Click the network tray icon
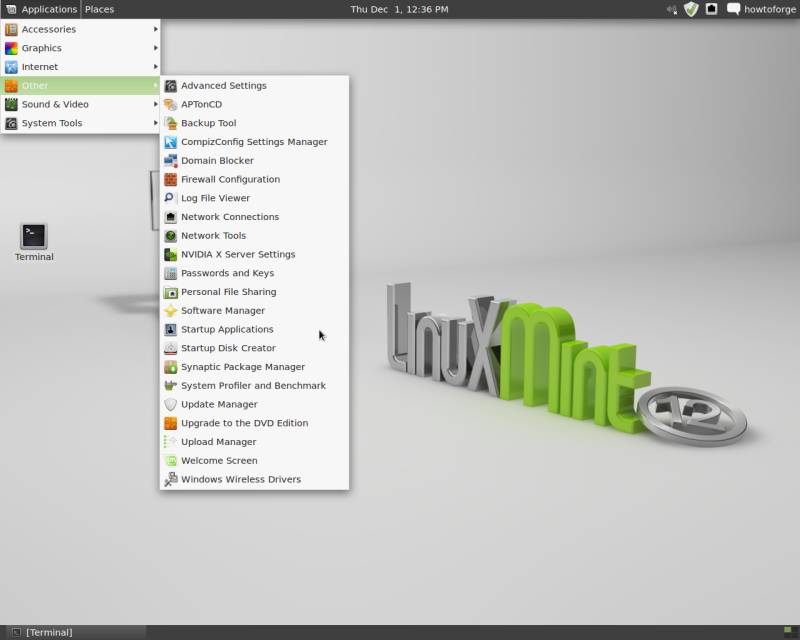This screenshot has height=640, width=800. (x=711, y=9)
